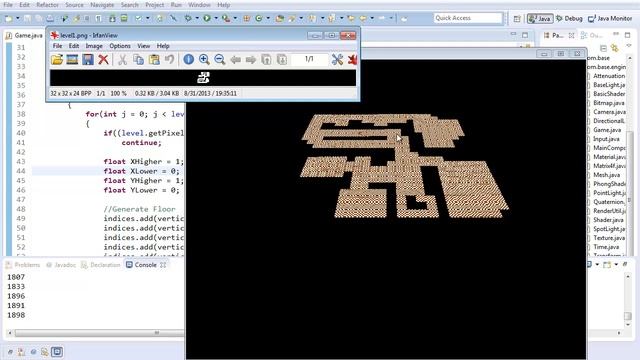Click the Eclipse Run green play icon
Screen dimensions: 640x360
pos(207,18)
